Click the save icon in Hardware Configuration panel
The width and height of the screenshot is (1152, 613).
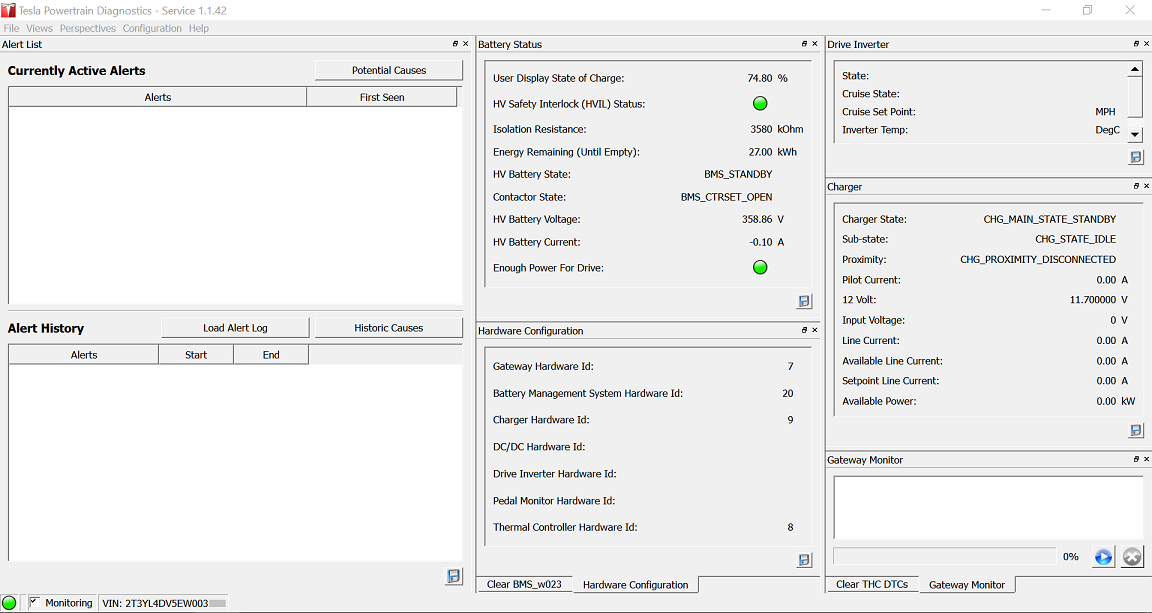coord(804,560)
